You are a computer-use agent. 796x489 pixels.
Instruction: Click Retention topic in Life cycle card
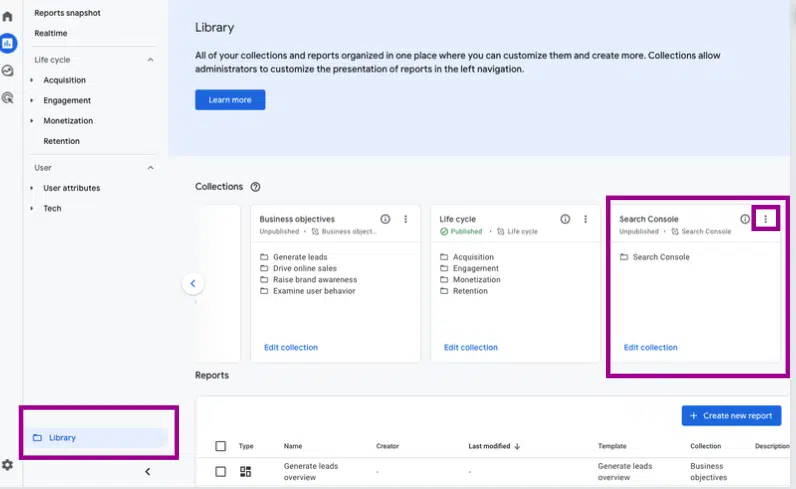click(470, 291)
